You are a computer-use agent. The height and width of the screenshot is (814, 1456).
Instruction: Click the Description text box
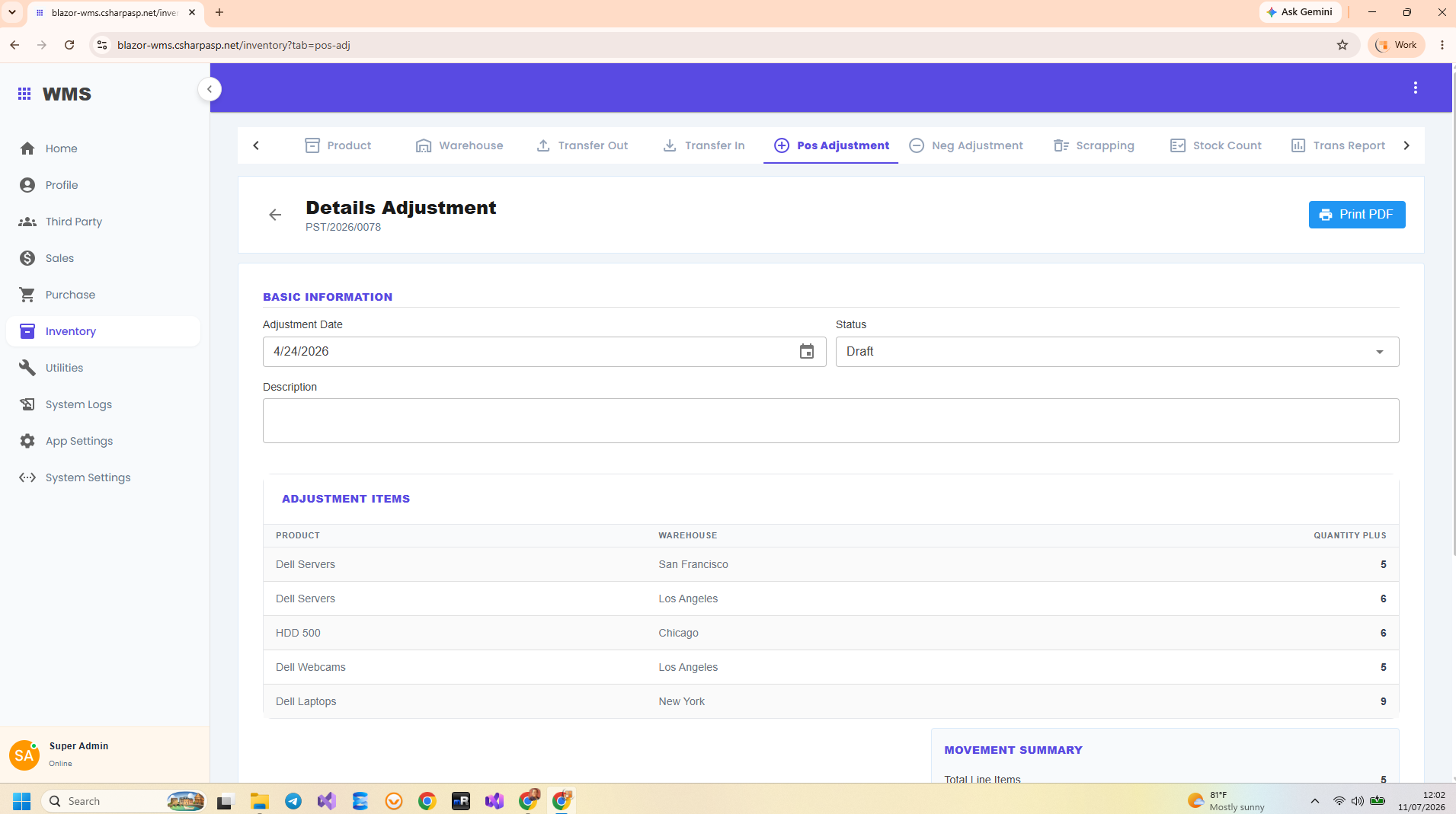[x=830, y=420]
